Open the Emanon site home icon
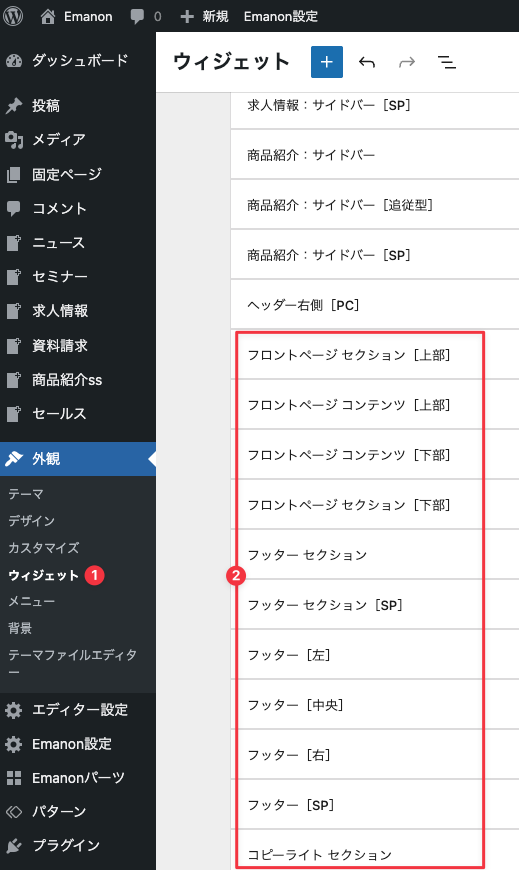The image size is (519, 870). [48, 17]
